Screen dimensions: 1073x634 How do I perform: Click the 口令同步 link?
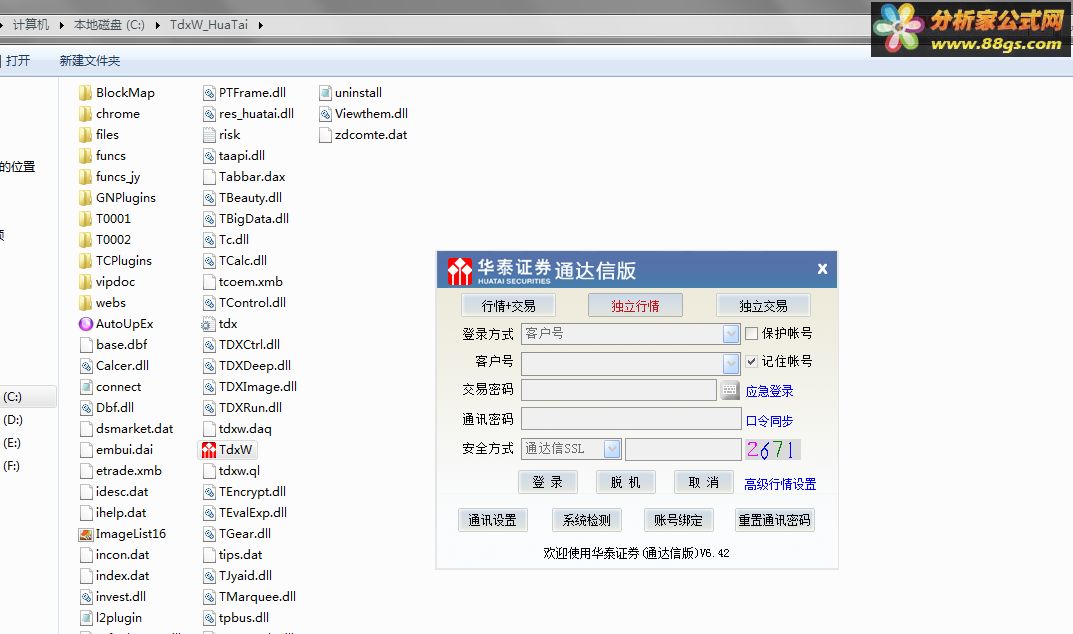click(769, 421)
